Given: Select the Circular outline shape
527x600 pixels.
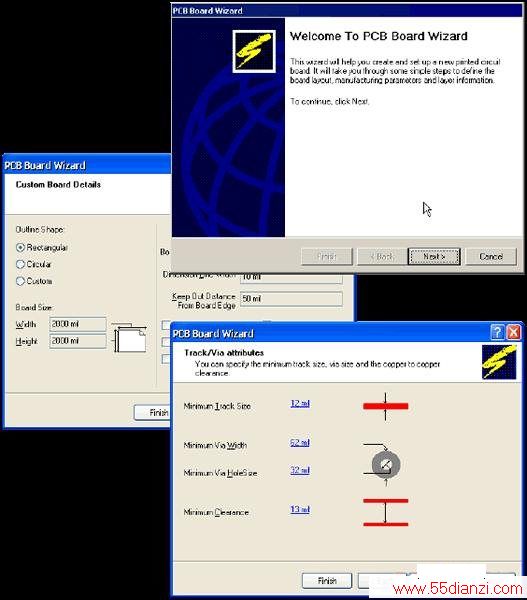Looking at the screenshot, I should [x=20, y=264].
